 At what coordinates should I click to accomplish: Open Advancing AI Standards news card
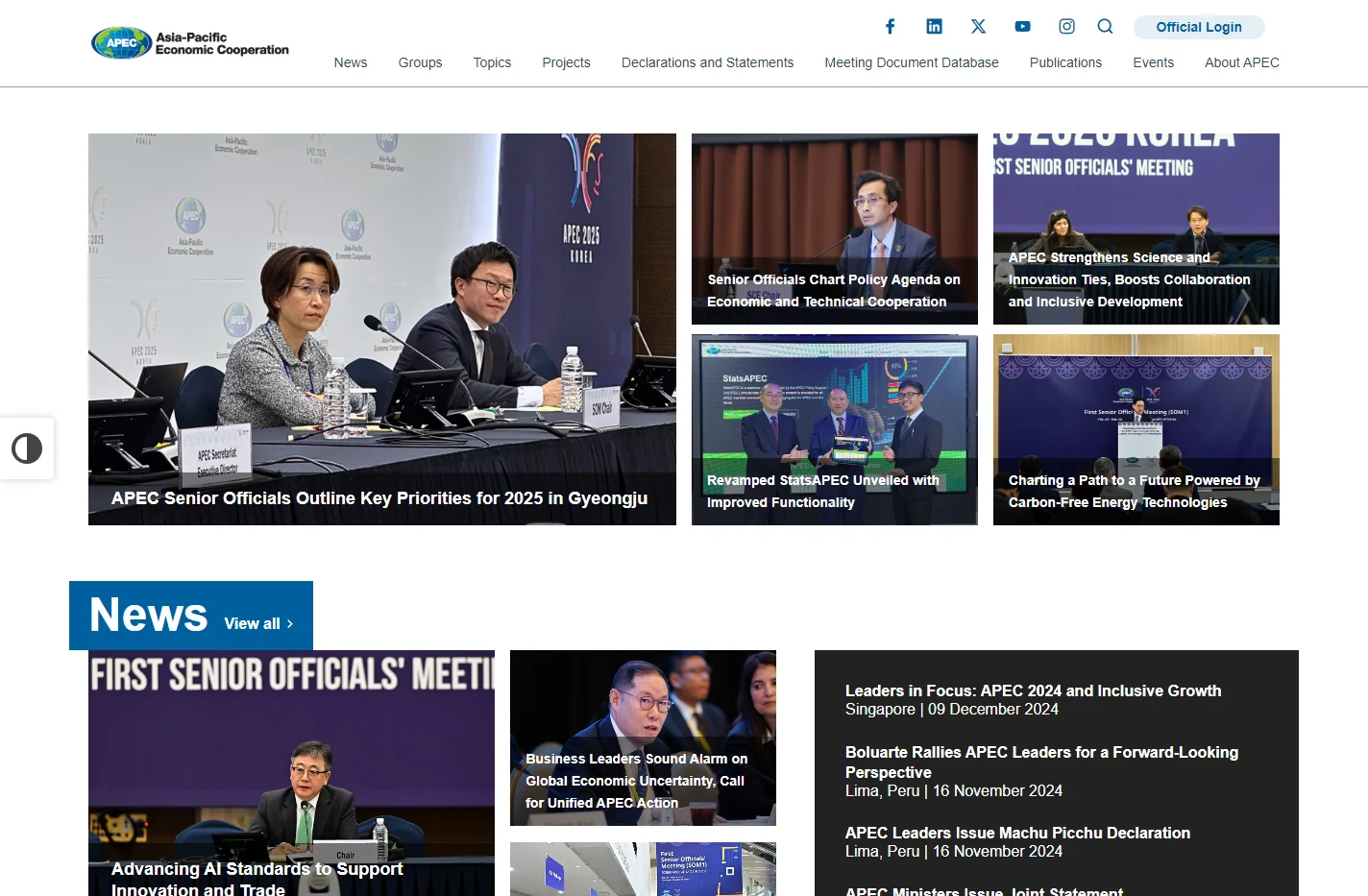[x=291, y=773]
